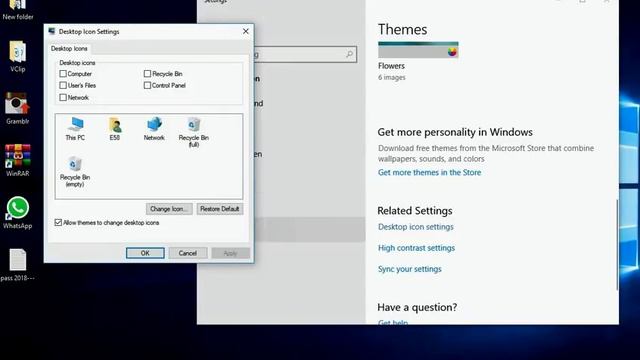Click the Themes heading text

pos(402,29)
